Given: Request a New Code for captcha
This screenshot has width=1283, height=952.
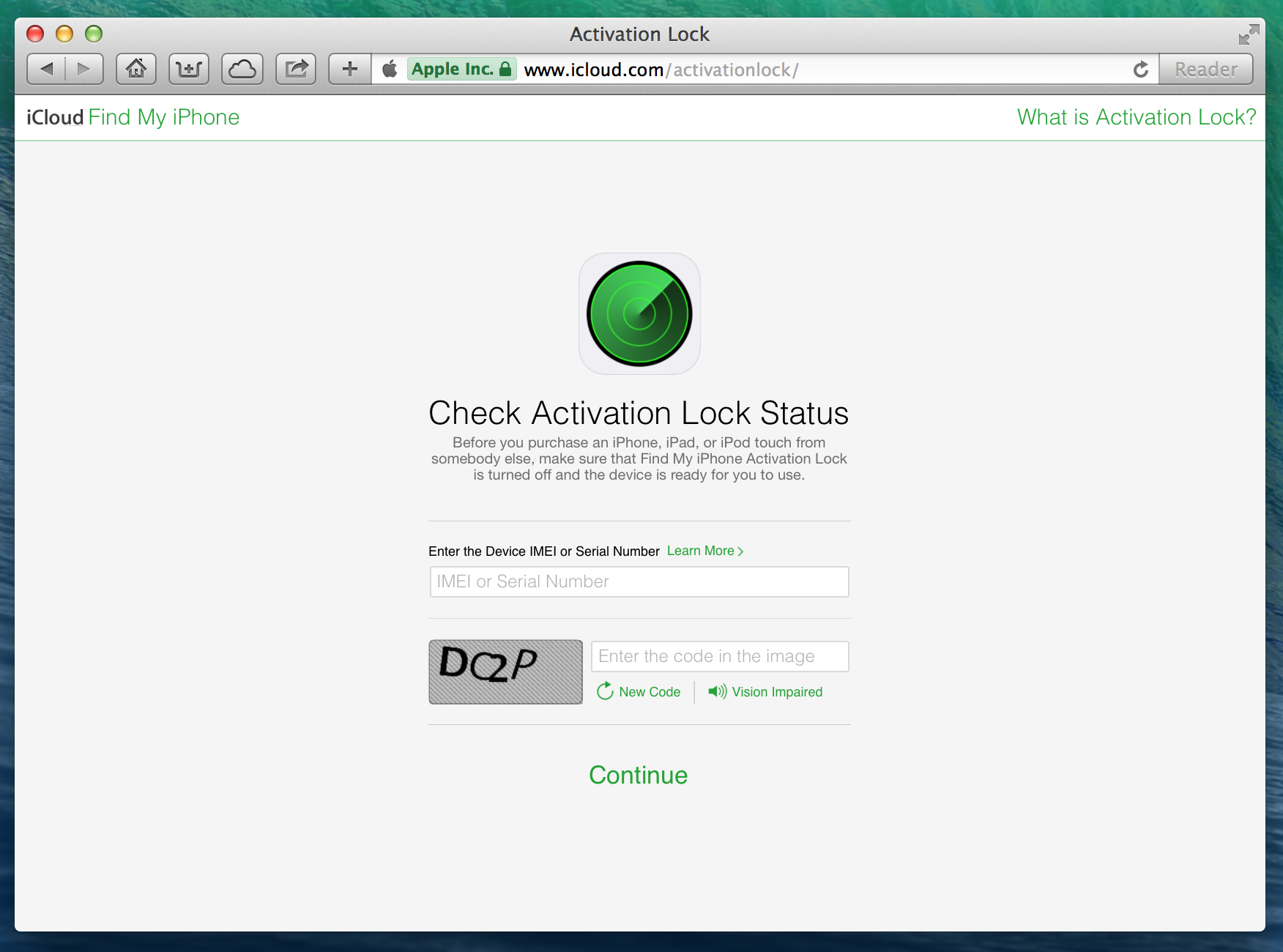Looking at the screenshot, I should click(x=639, y=692).
